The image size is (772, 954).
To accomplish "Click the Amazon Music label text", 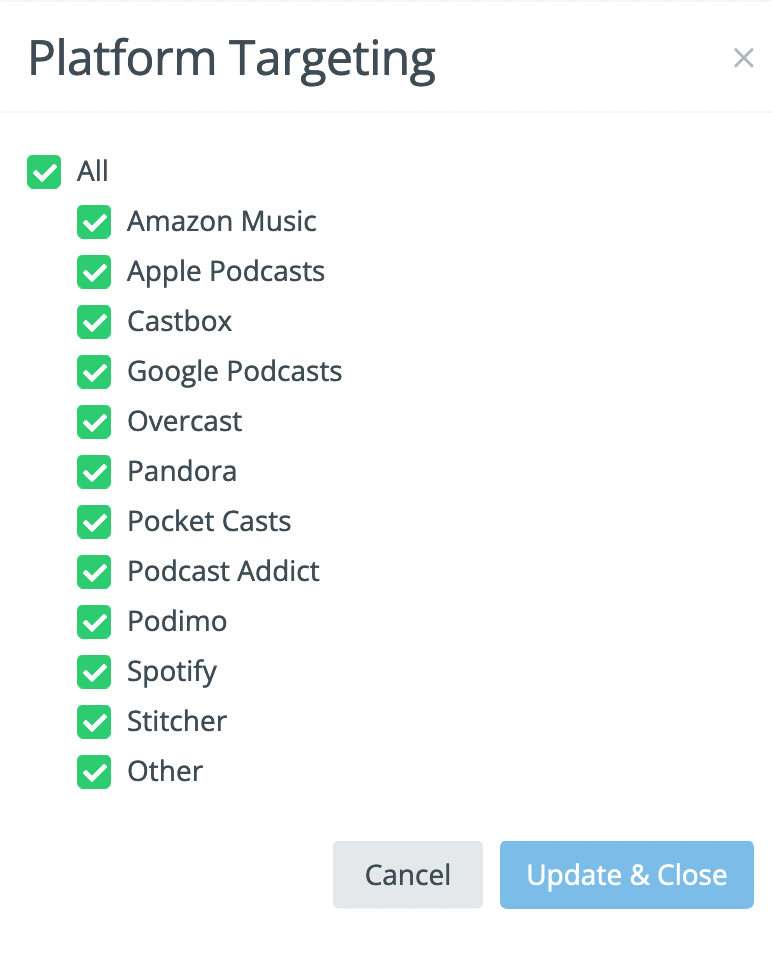I will click(x=222, y=221).
